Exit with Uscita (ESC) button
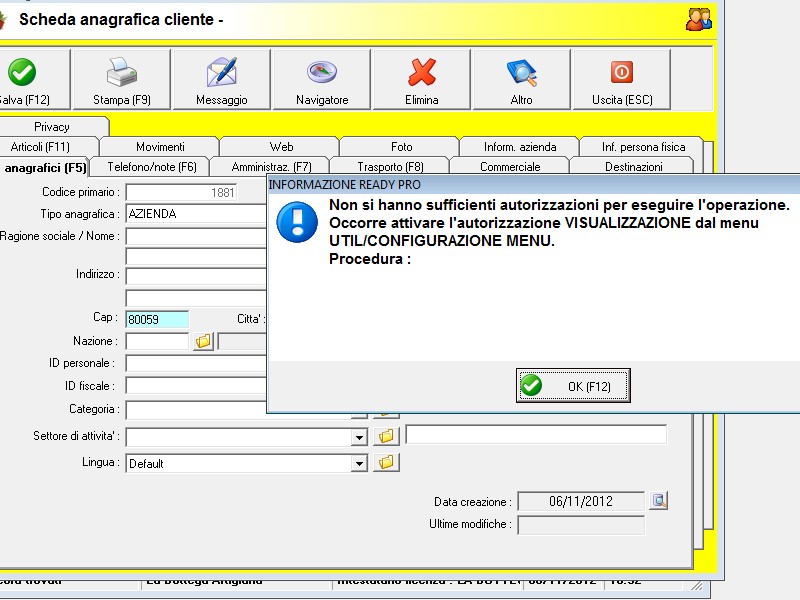The width and height of the screenshot is (800, 600). click(x=621, y=79)
